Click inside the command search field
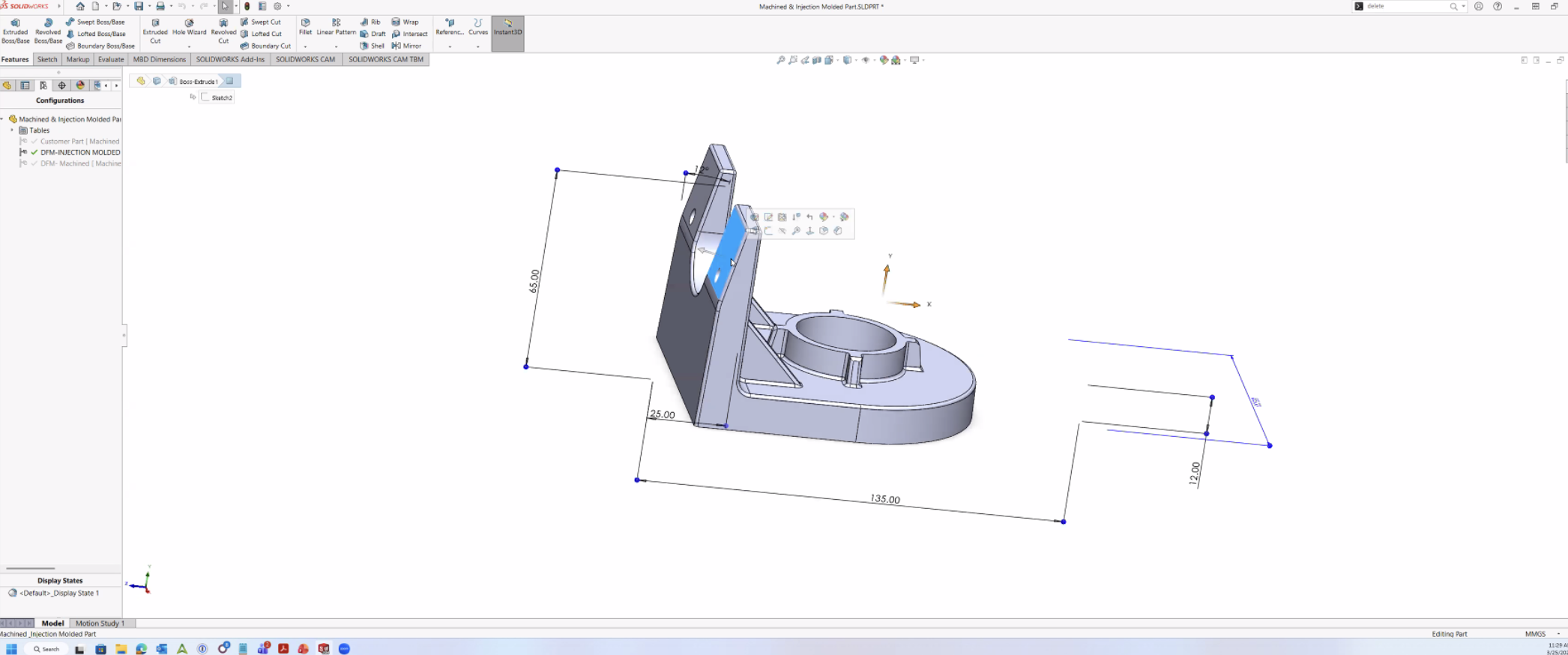Viewport: 1568px width, 655px height. [x=1407, y=6]
